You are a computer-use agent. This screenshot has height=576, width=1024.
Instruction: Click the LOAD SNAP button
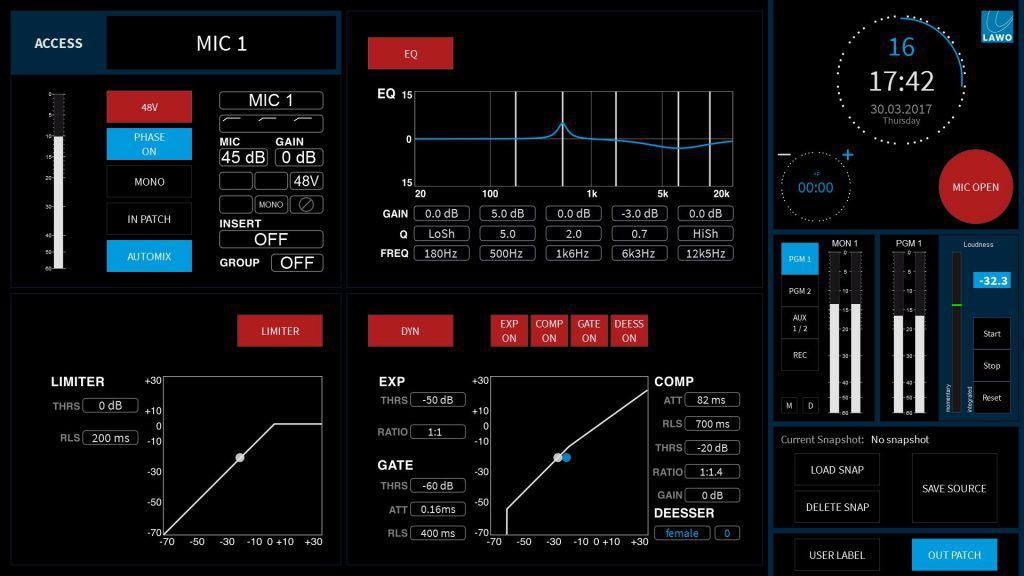click(x=837, y=470)
